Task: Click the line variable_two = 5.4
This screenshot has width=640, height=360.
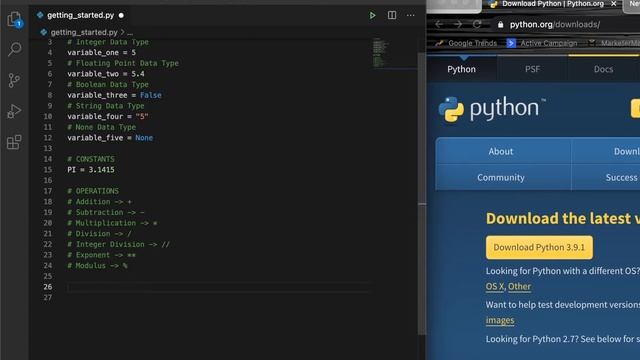Action: point(106,74)
